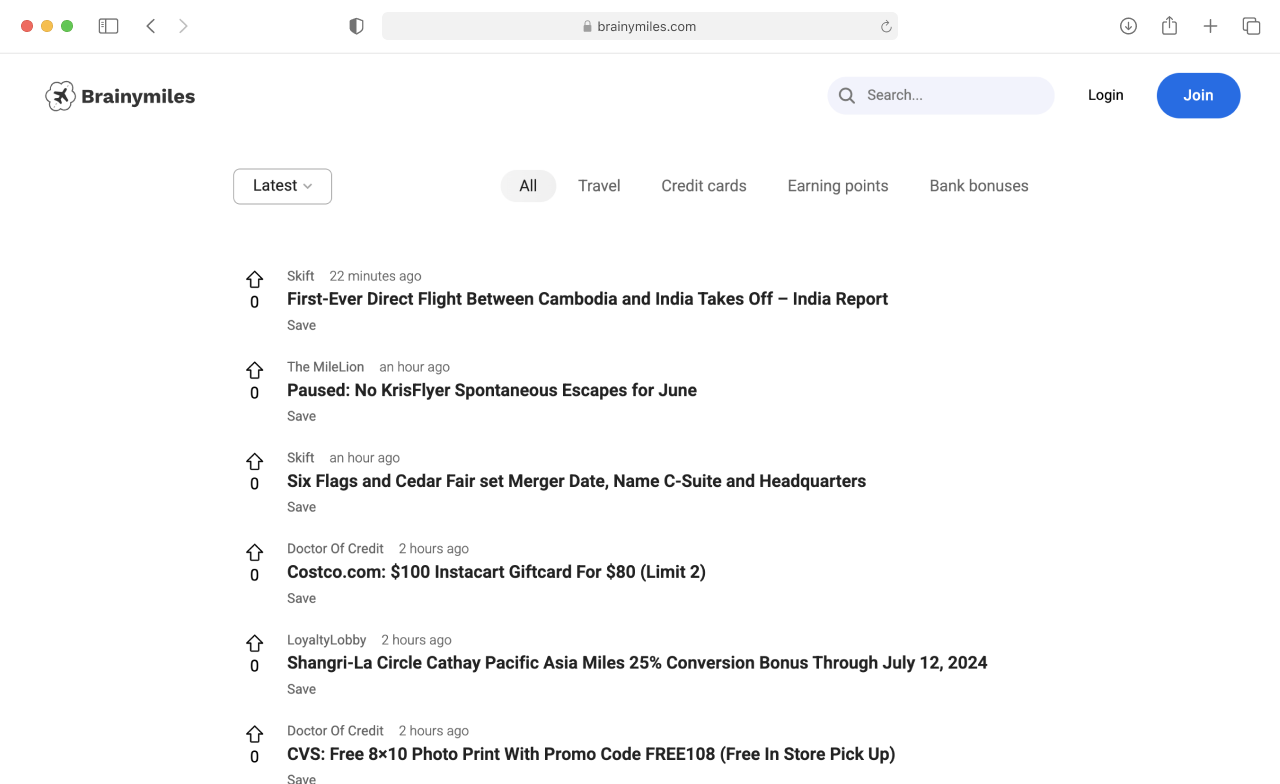Go forward with Safari forward arrow
Image resolution: width=1280 pixels, height=784 pixels.
tap(183, 26)
